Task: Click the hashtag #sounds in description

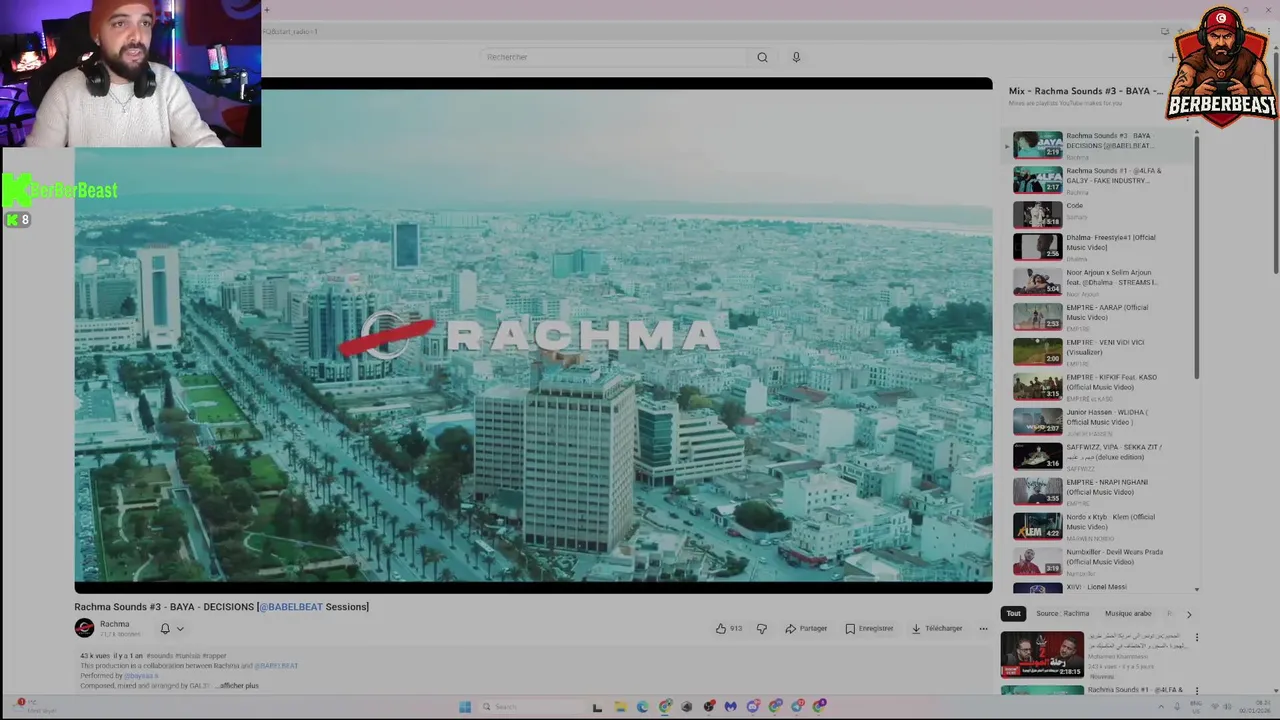Action: (x=159, y=656)
